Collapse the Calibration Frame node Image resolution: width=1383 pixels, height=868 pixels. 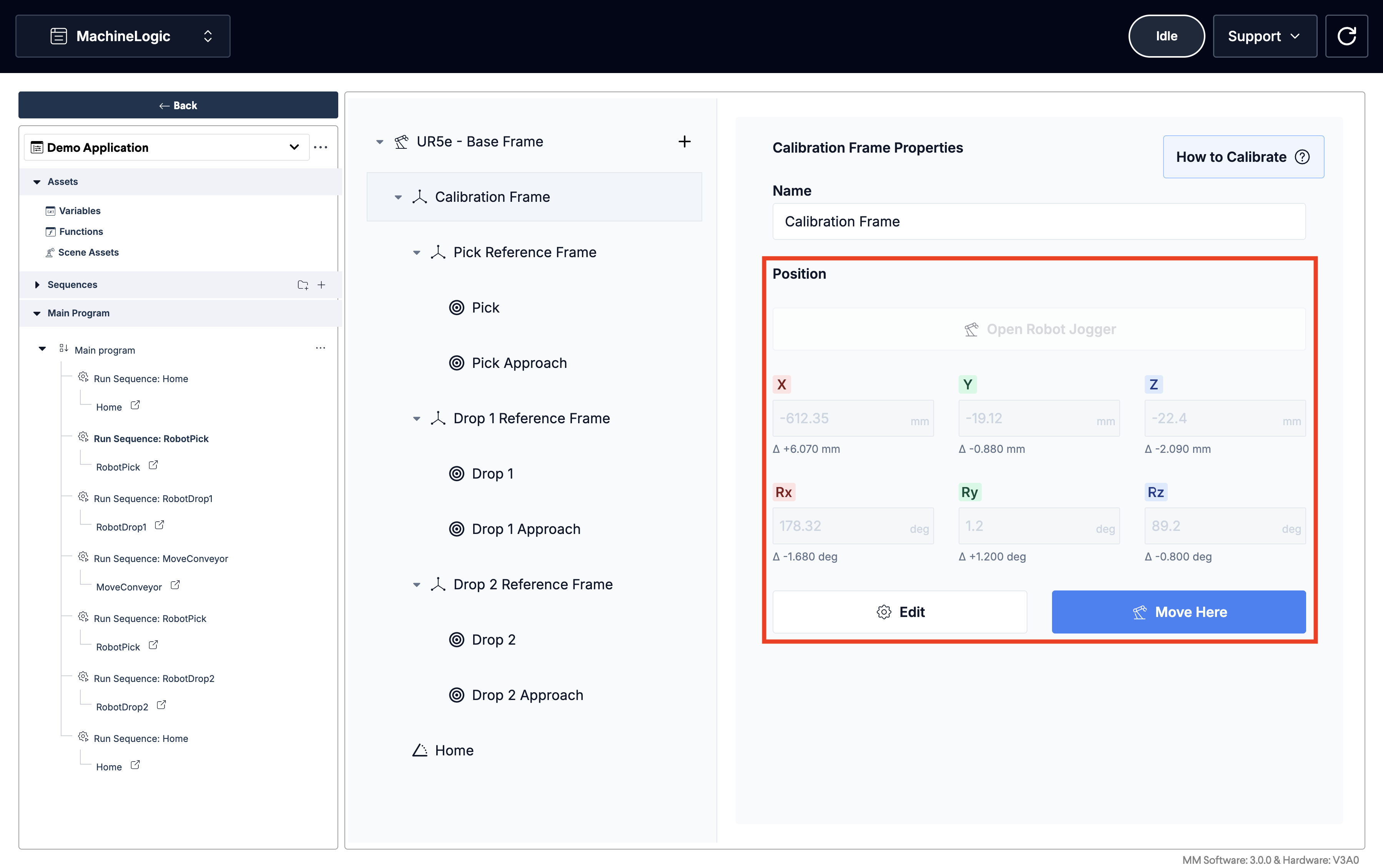(398, 197)
